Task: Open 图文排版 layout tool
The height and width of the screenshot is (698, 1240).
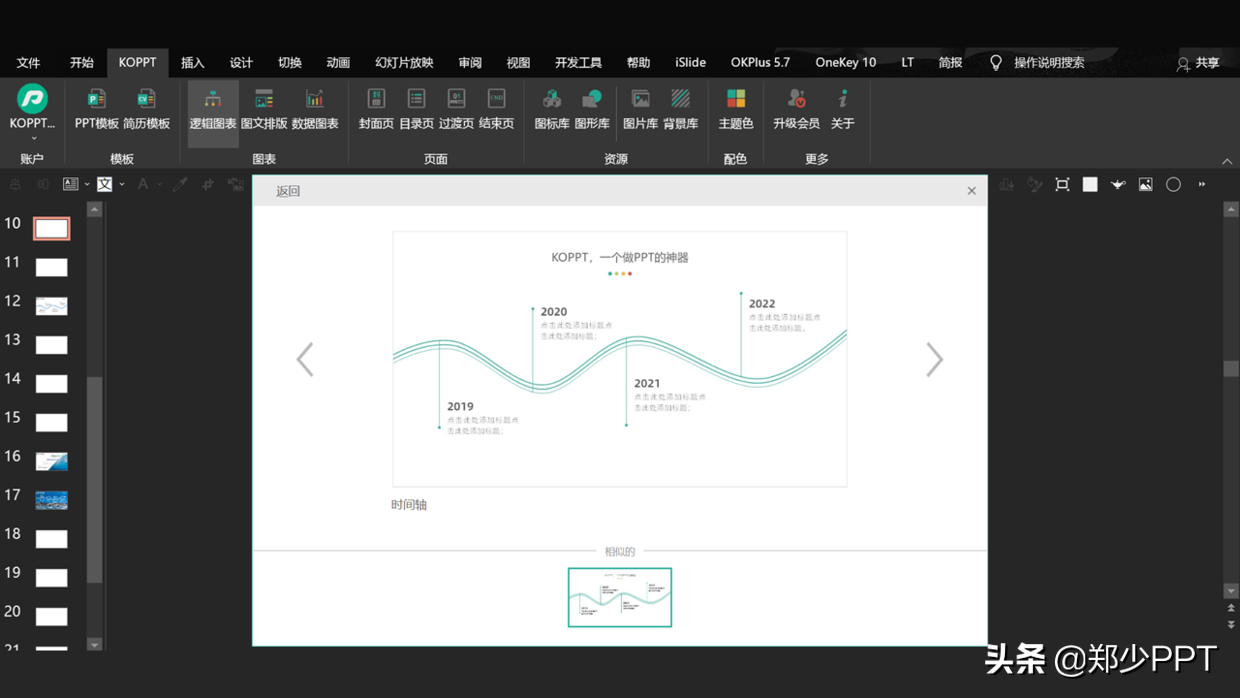Action: 264,108
